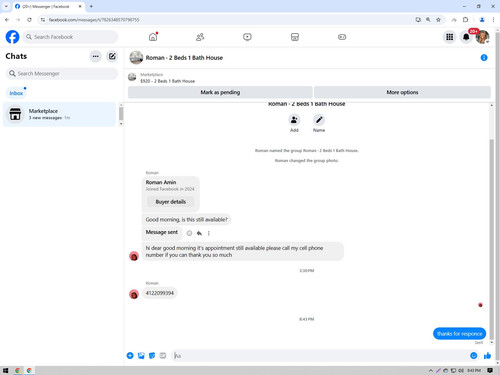This screenshot has width=500, height=375.
Task: React to the 'Message sent' message
Action: tap(189, 233)
